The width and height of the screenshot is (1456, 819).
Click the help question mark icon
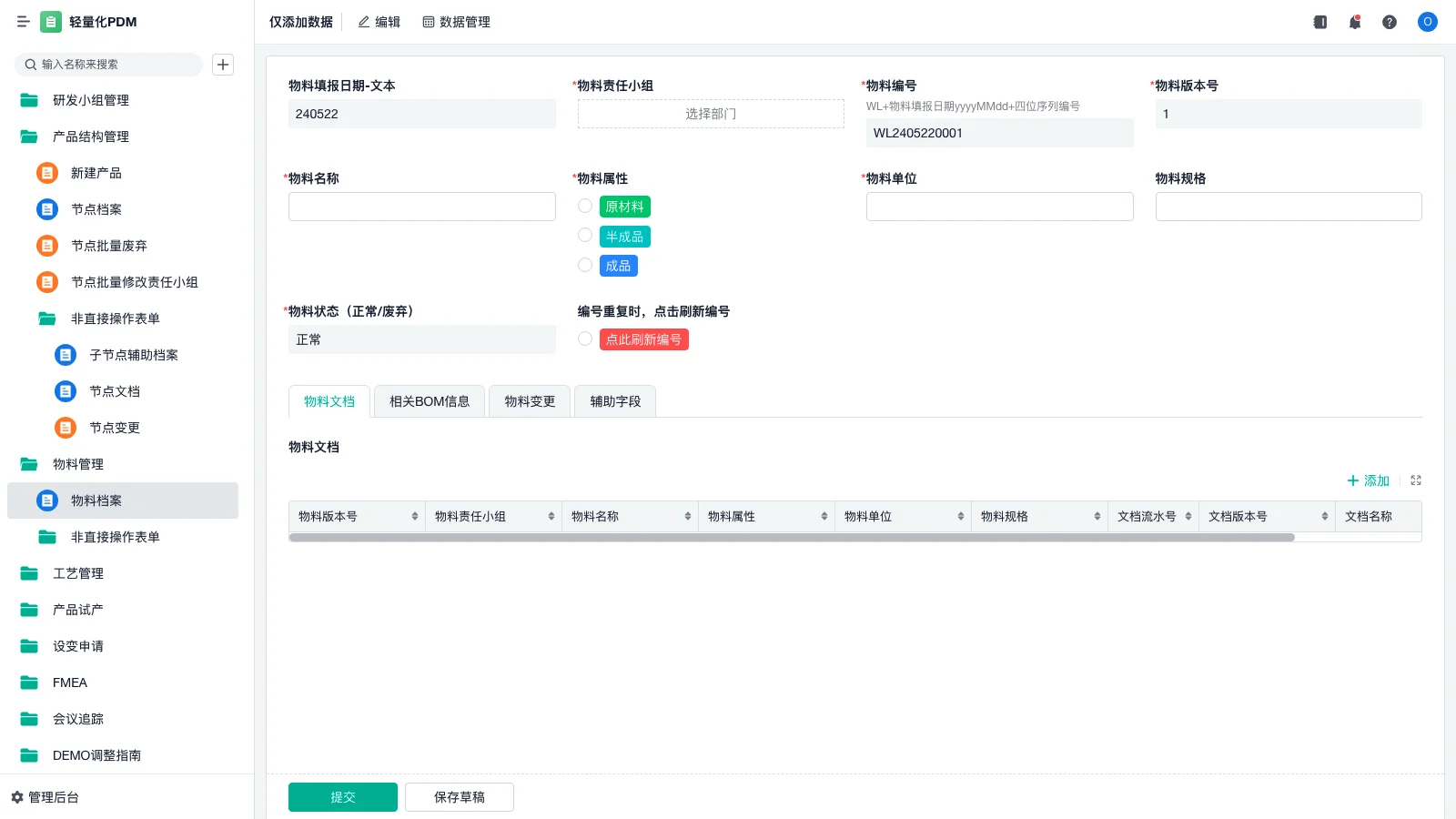(1390, 22)
